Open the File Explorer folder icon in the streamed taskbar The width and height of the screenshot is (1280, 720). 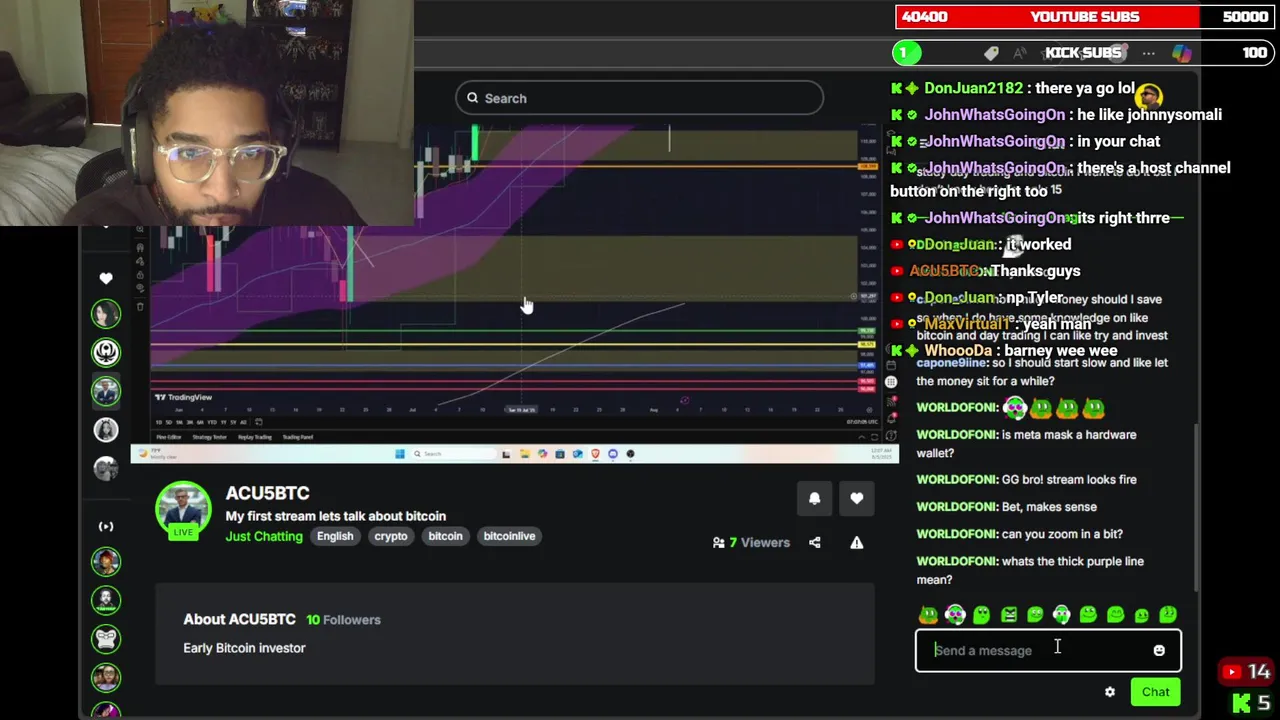coord(524,454)
